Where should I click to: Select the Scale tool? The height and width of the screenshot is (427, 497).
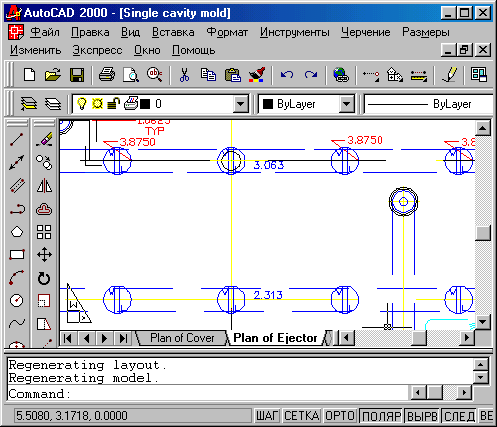[x=44, y=301]
